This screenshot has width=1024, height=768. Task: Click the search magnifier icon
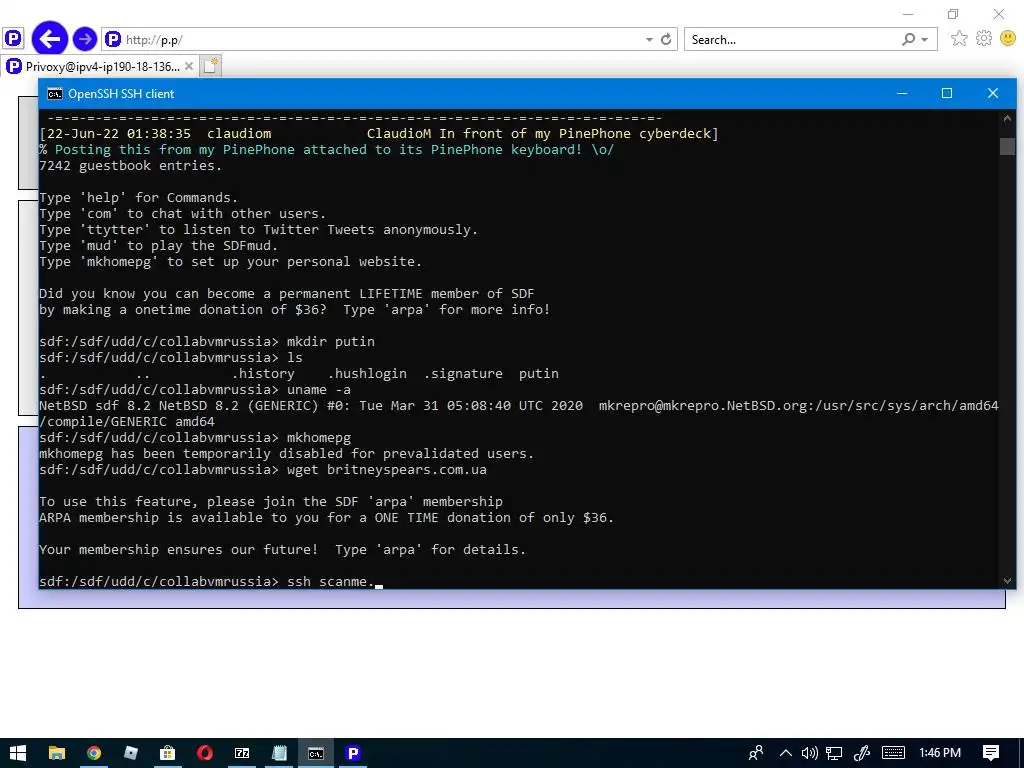908,40
